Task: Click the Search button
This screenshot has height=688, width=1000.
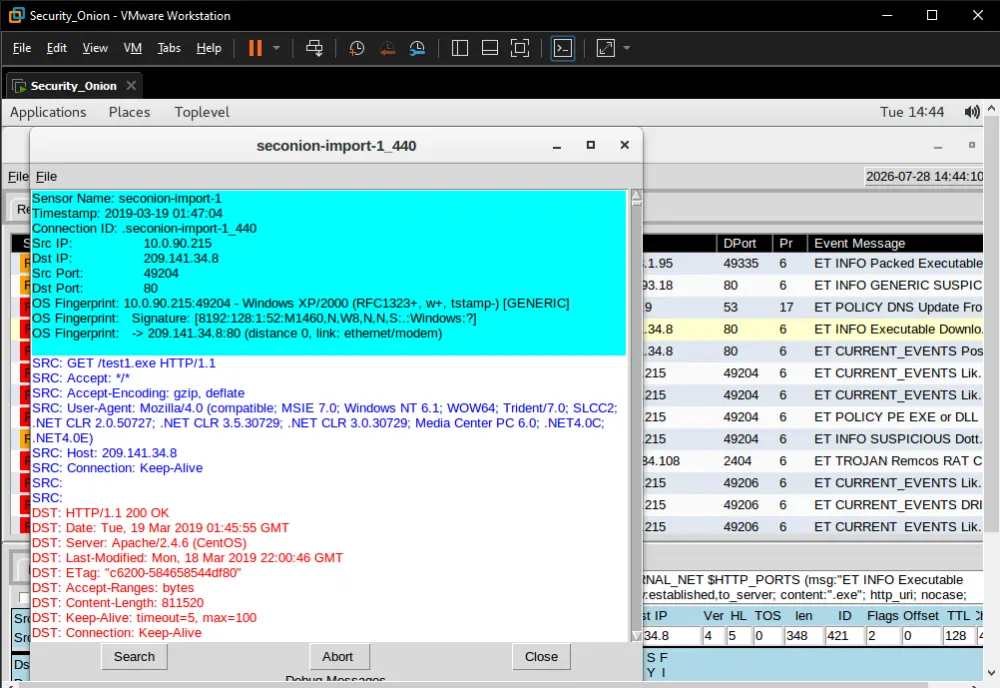Action: tap(134, 657)
